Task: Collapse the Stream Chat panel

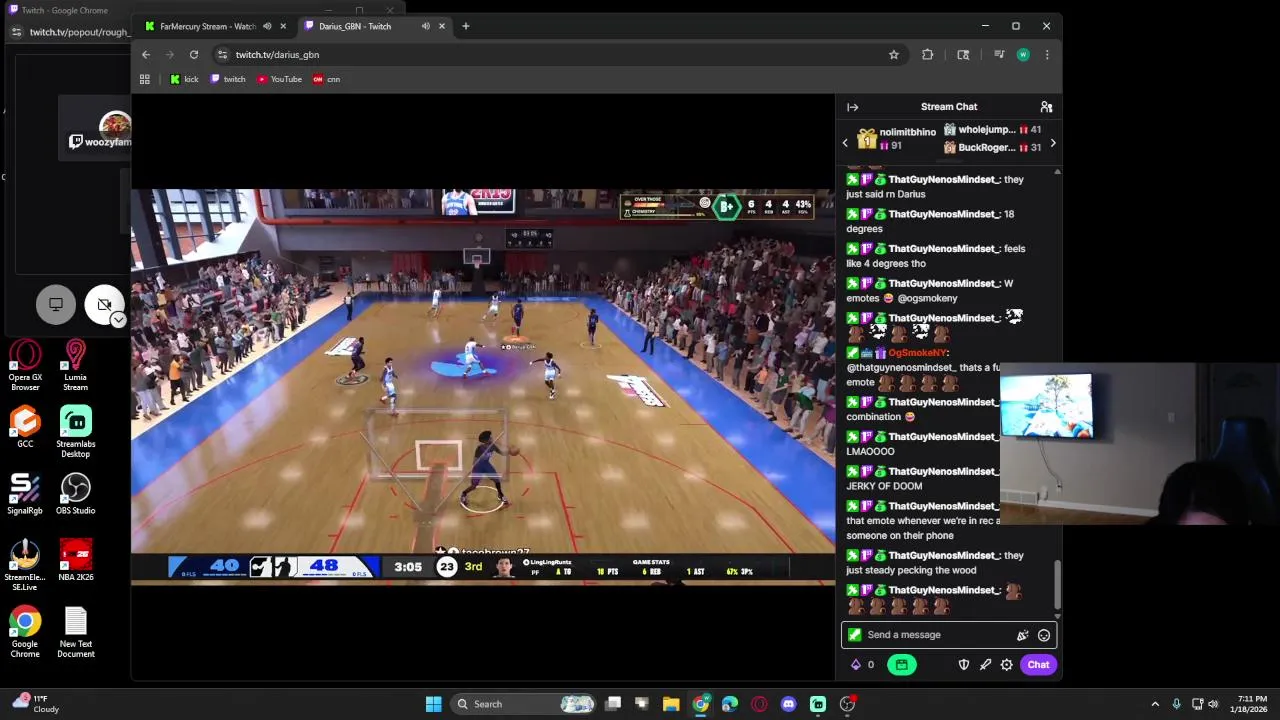Action: (x=852, y=107)
